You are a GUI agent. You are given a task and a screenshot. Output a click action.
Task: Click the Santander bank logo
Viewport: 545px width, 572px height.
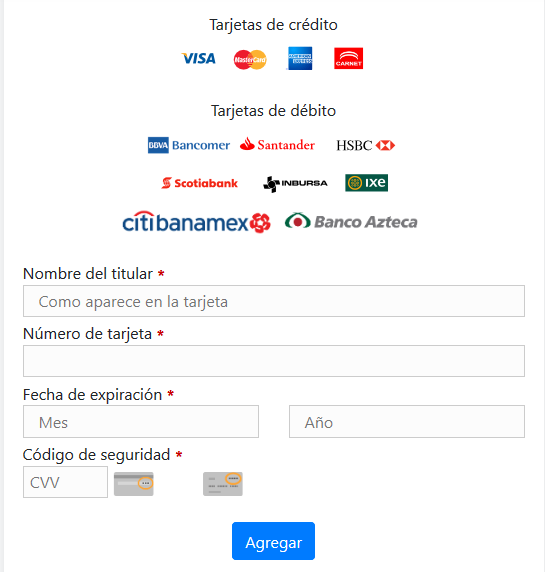pyautogui.click(x=277, y=144)
